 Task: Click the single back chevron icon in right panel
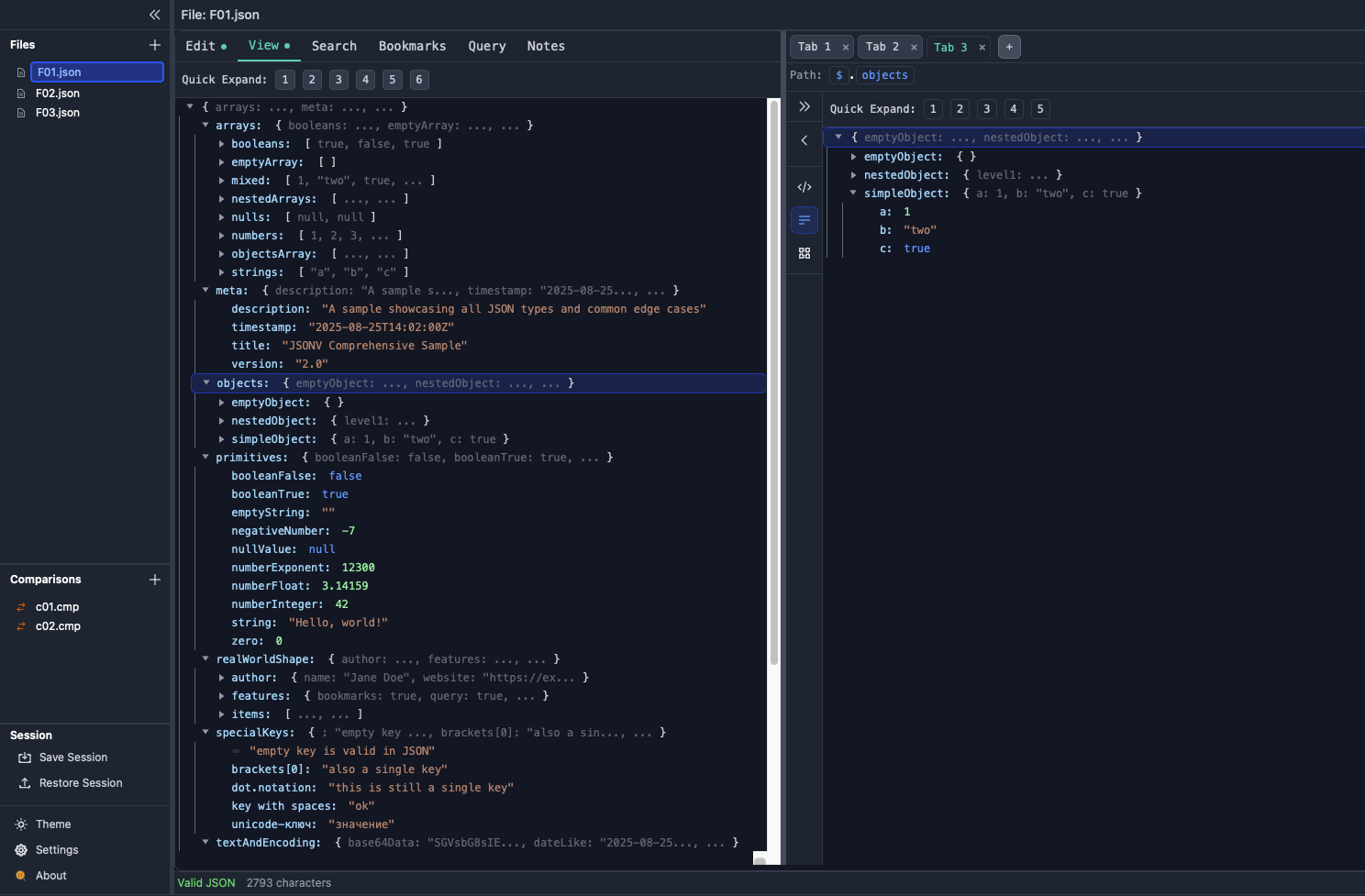click(805, 140)
